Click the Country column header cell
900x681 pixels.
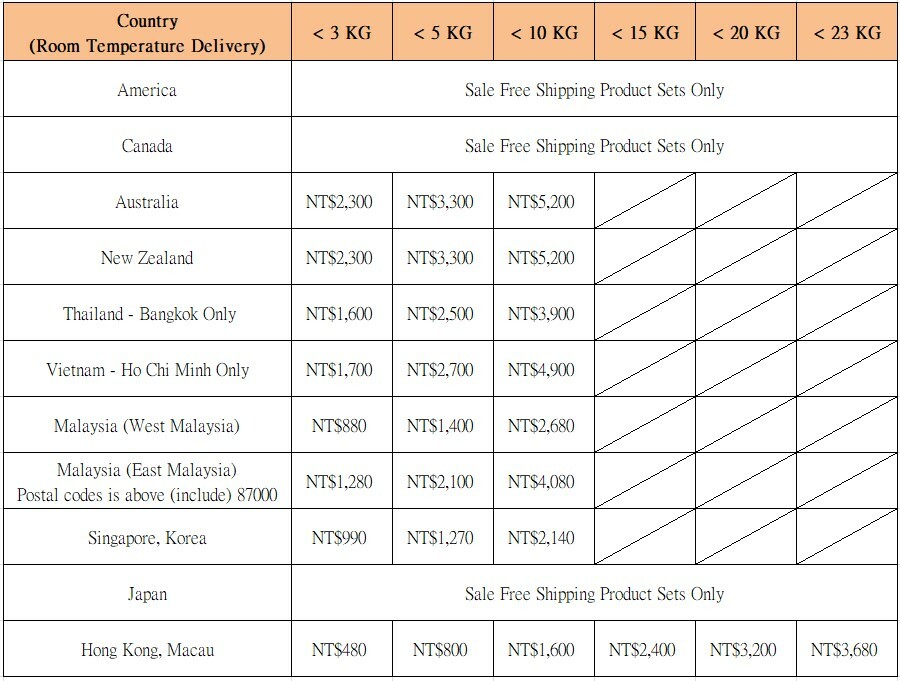click(146, 32)
